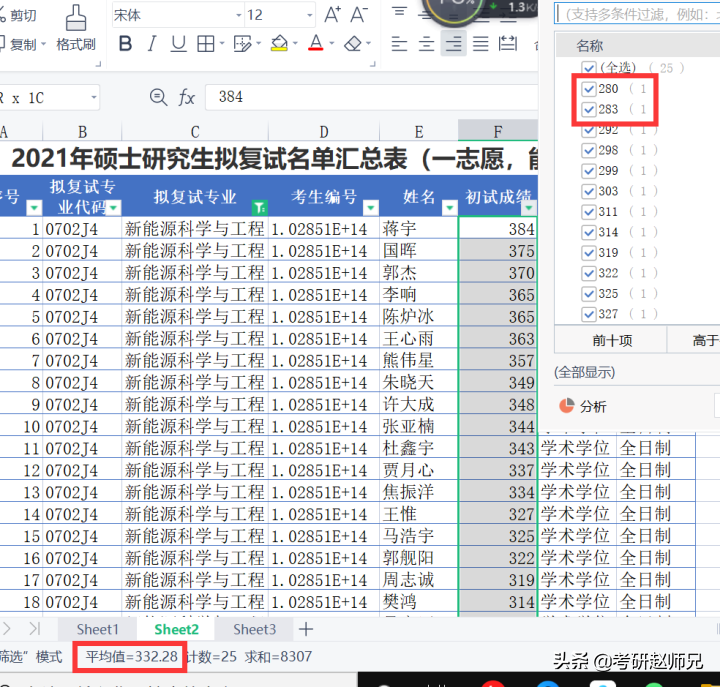The image size is (720, 687).
Task: Uncheck the 325 filter value
Action: (x=588, y=293)
